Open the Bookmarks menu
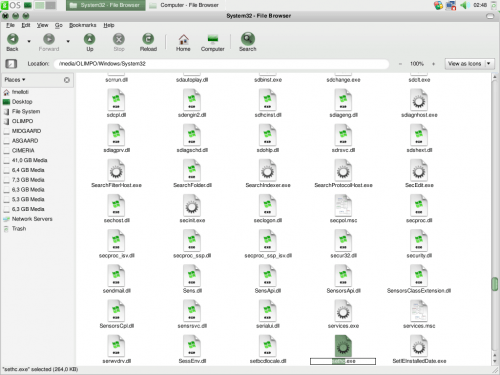 tap(82, 25)
